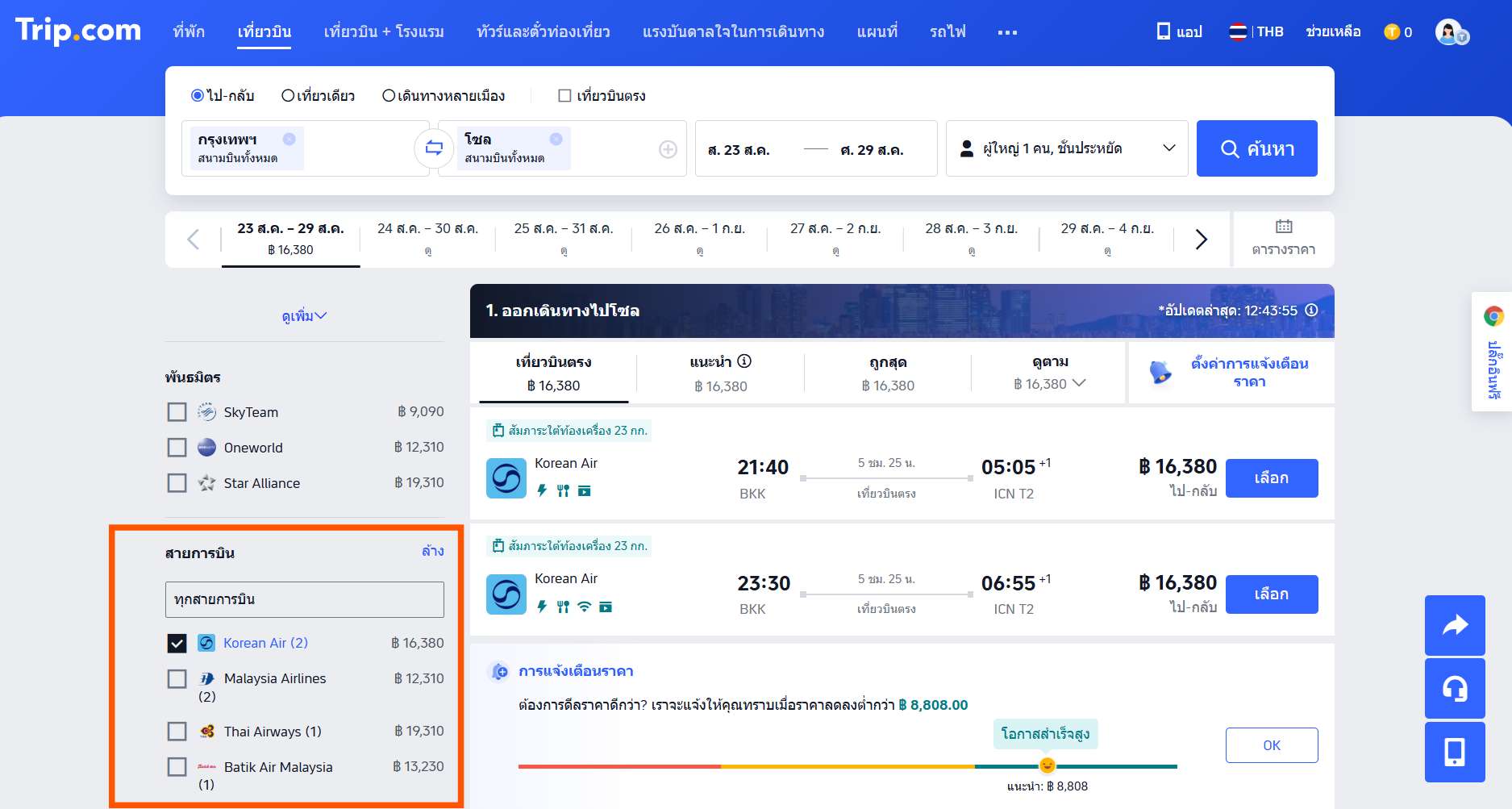Screen dimensions: 1512x809
Task: Open customer support headset button
Action: 1454,688
